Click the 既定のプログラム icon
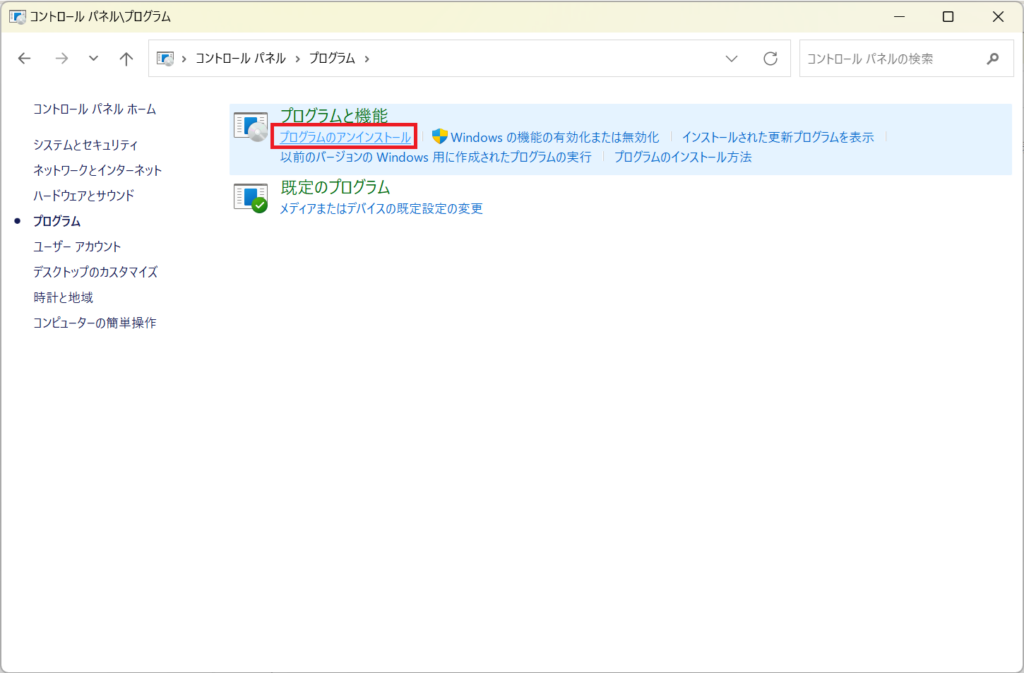This screenshot has height=673, width=1024. pos(251,198)
